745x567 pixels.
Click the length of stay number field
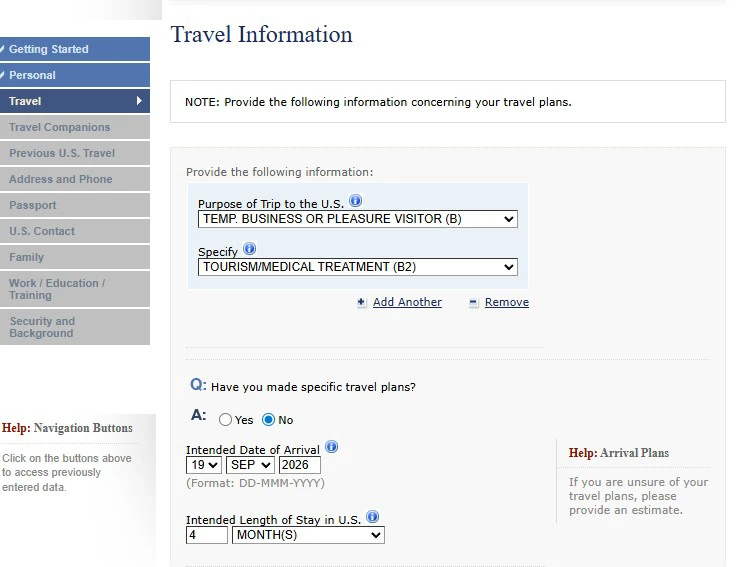(206, 535)
